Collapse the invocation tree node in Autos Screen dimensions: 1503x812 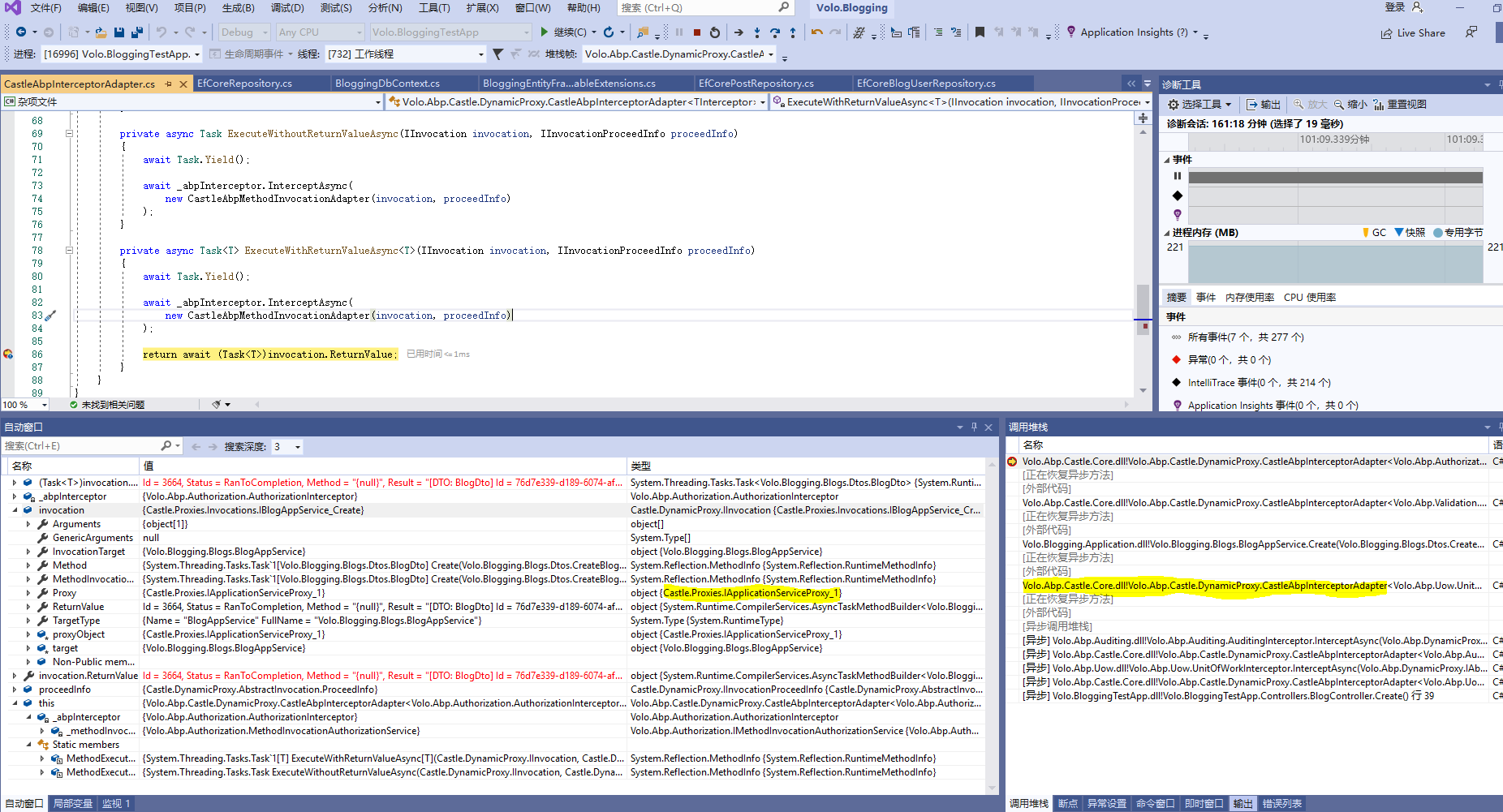(x=15, y=510)
